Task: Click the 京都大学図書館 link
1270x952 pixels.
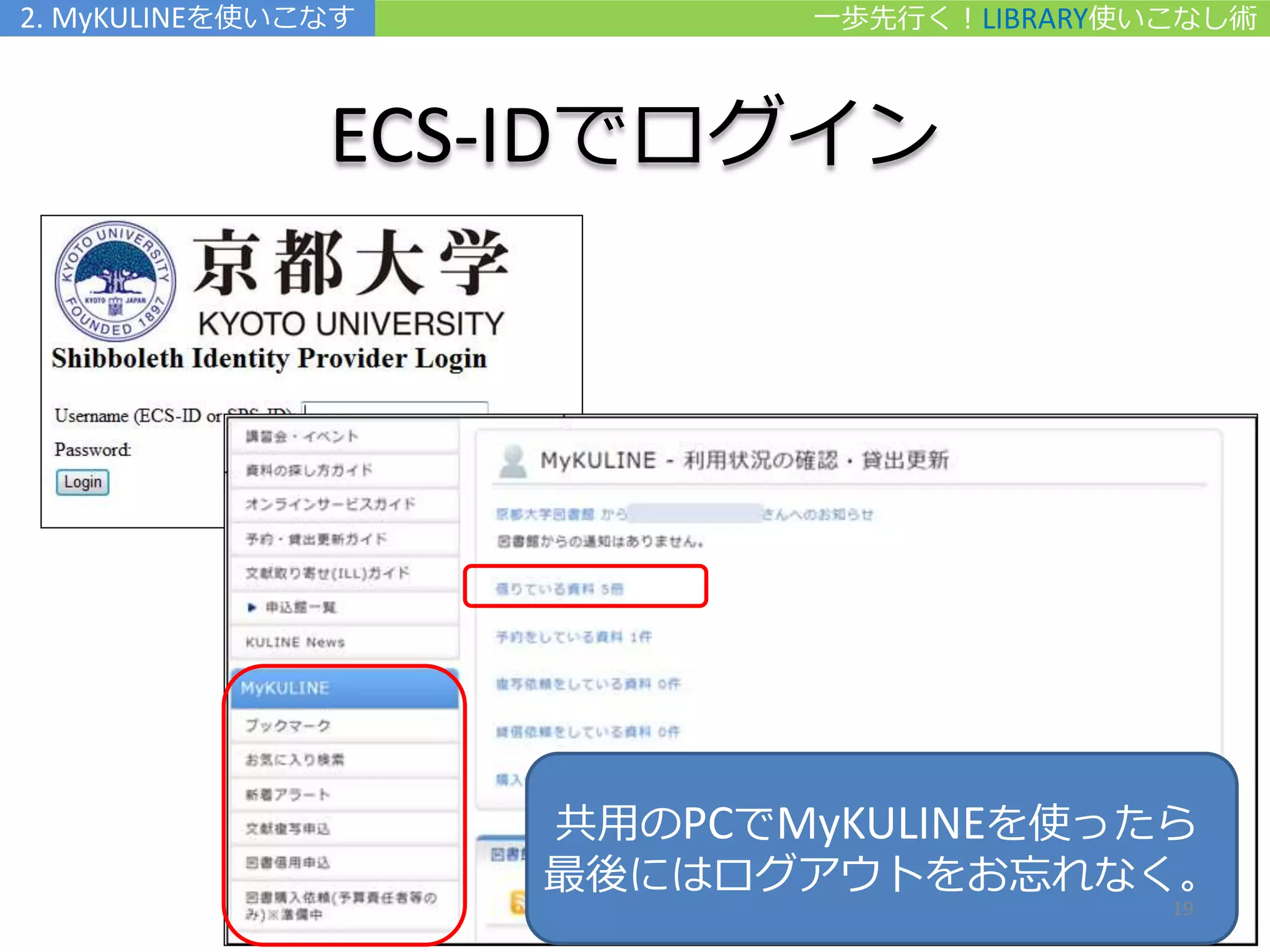Action: click(545, 514)
